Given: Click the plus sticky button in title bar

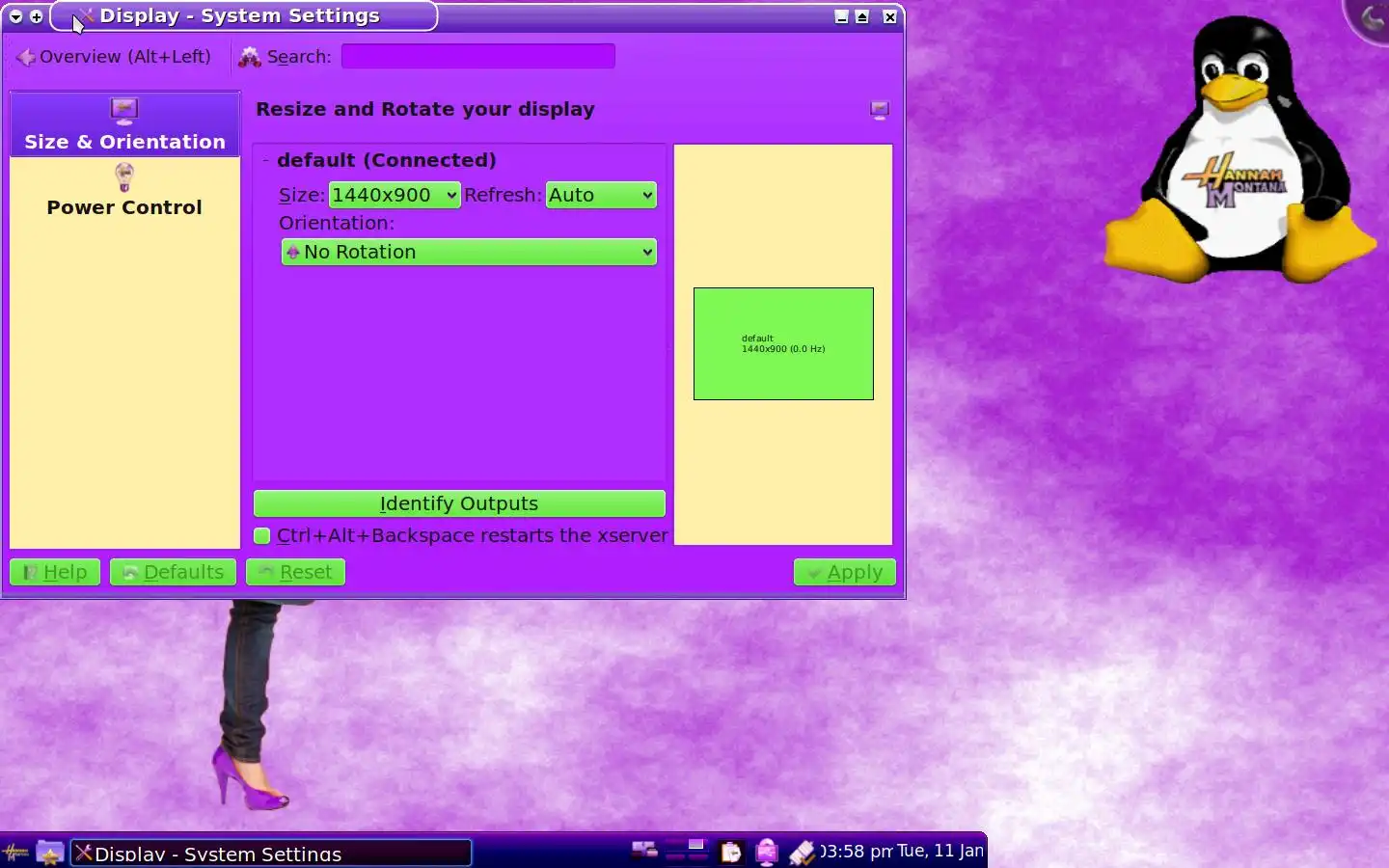Looking at the screenshot, I should (x=37, y=16).
